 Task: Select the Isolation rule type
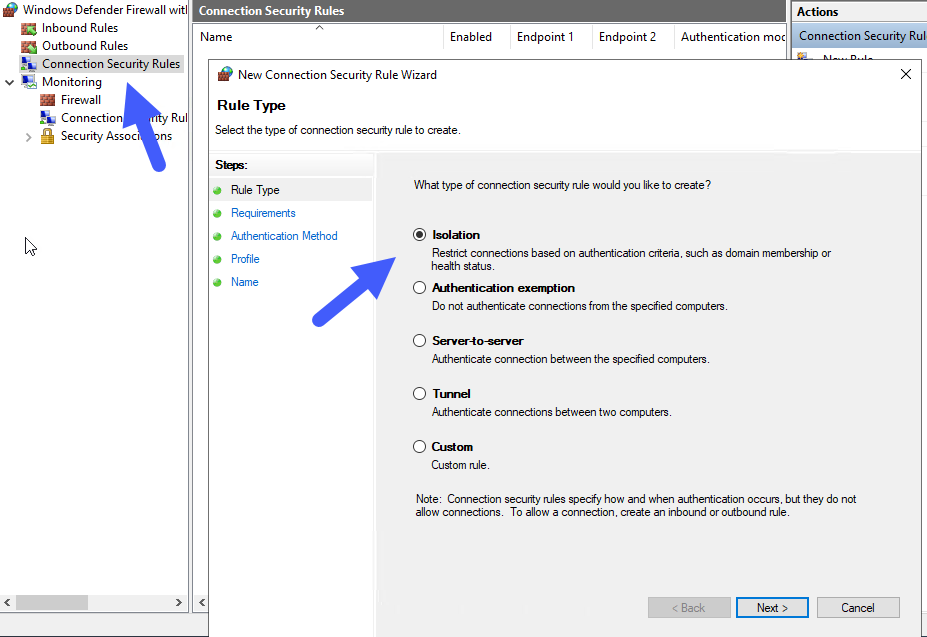click(x=419, y=234)
